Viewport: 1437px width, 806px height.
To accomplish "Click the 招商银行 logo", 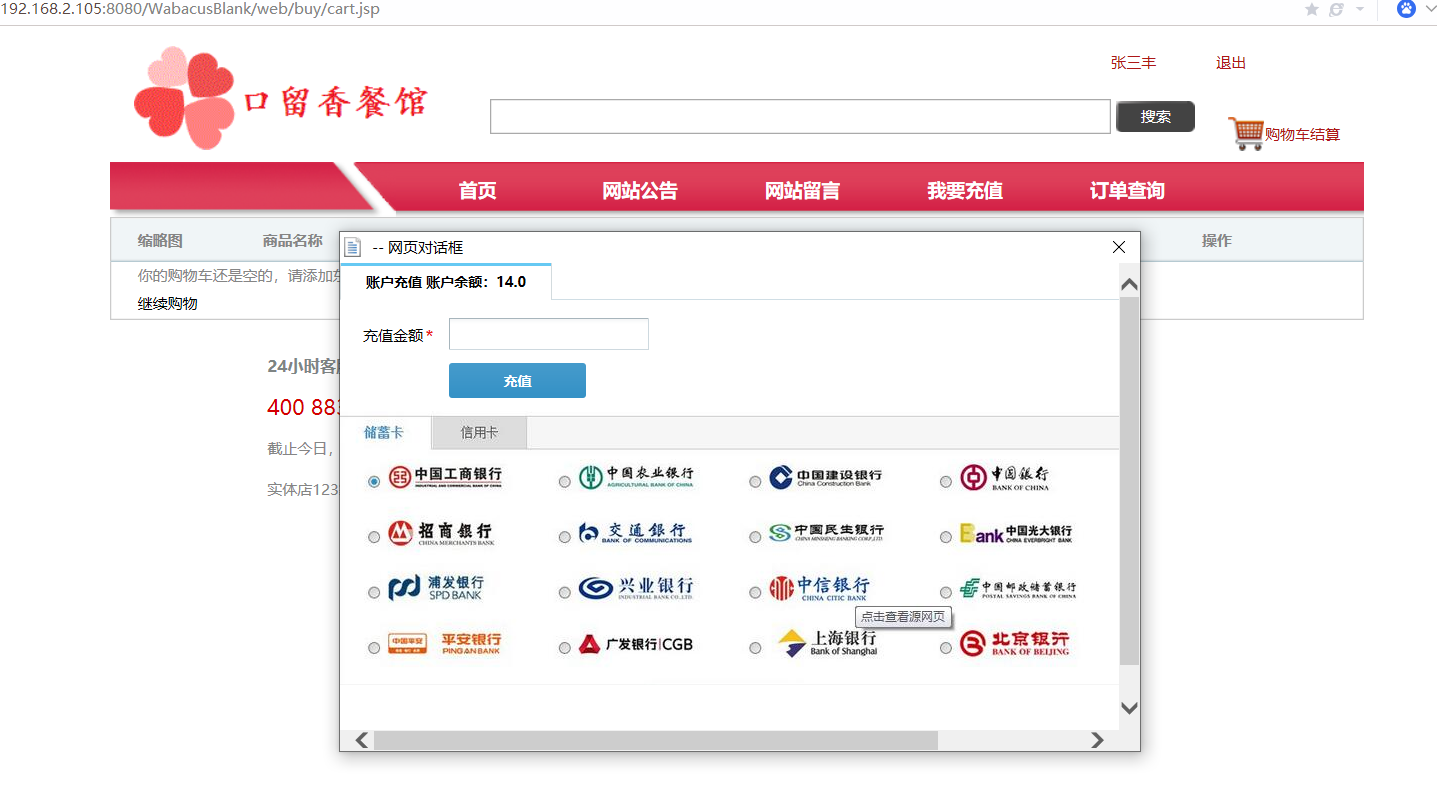I will (x=441, y=533).
